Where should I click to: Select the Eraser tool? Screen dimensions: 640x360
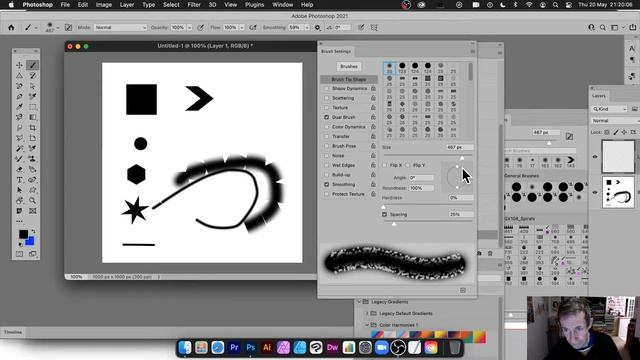click(19, 169)
